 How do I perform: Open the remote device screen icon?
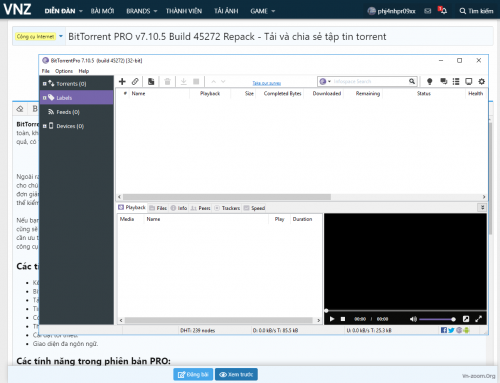point(469,81)
